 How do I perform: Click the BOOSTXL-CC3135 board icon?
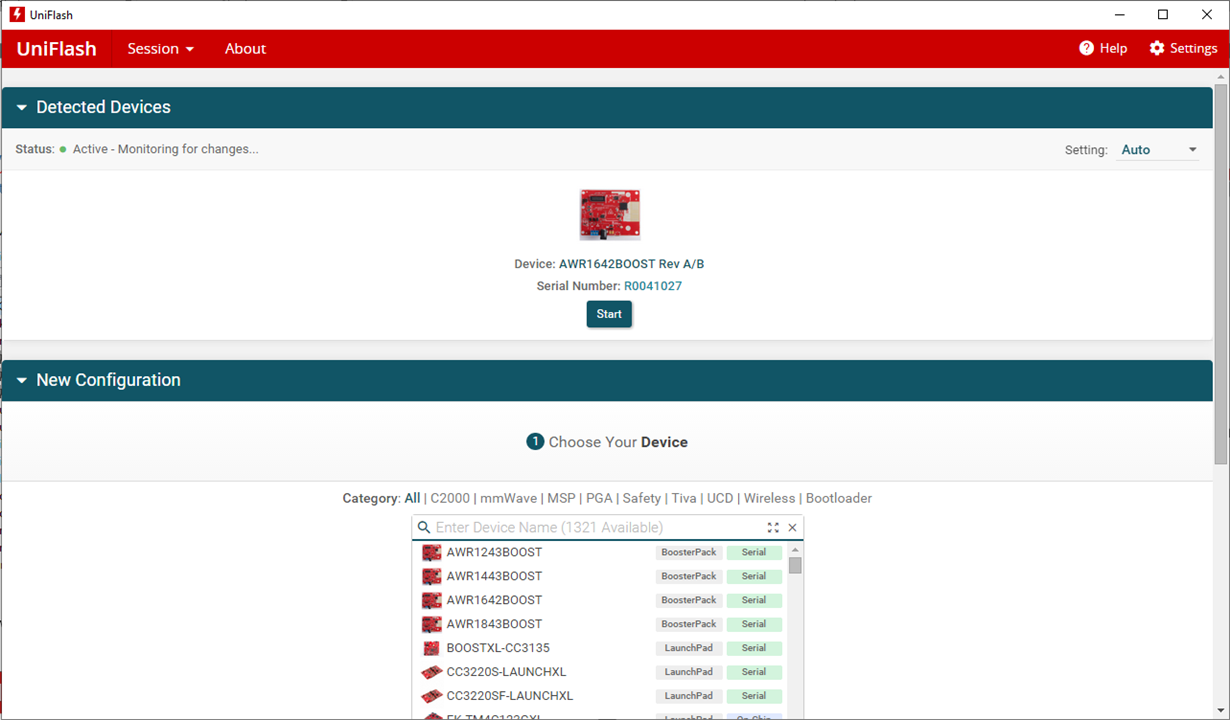click(x=431, y=648)
